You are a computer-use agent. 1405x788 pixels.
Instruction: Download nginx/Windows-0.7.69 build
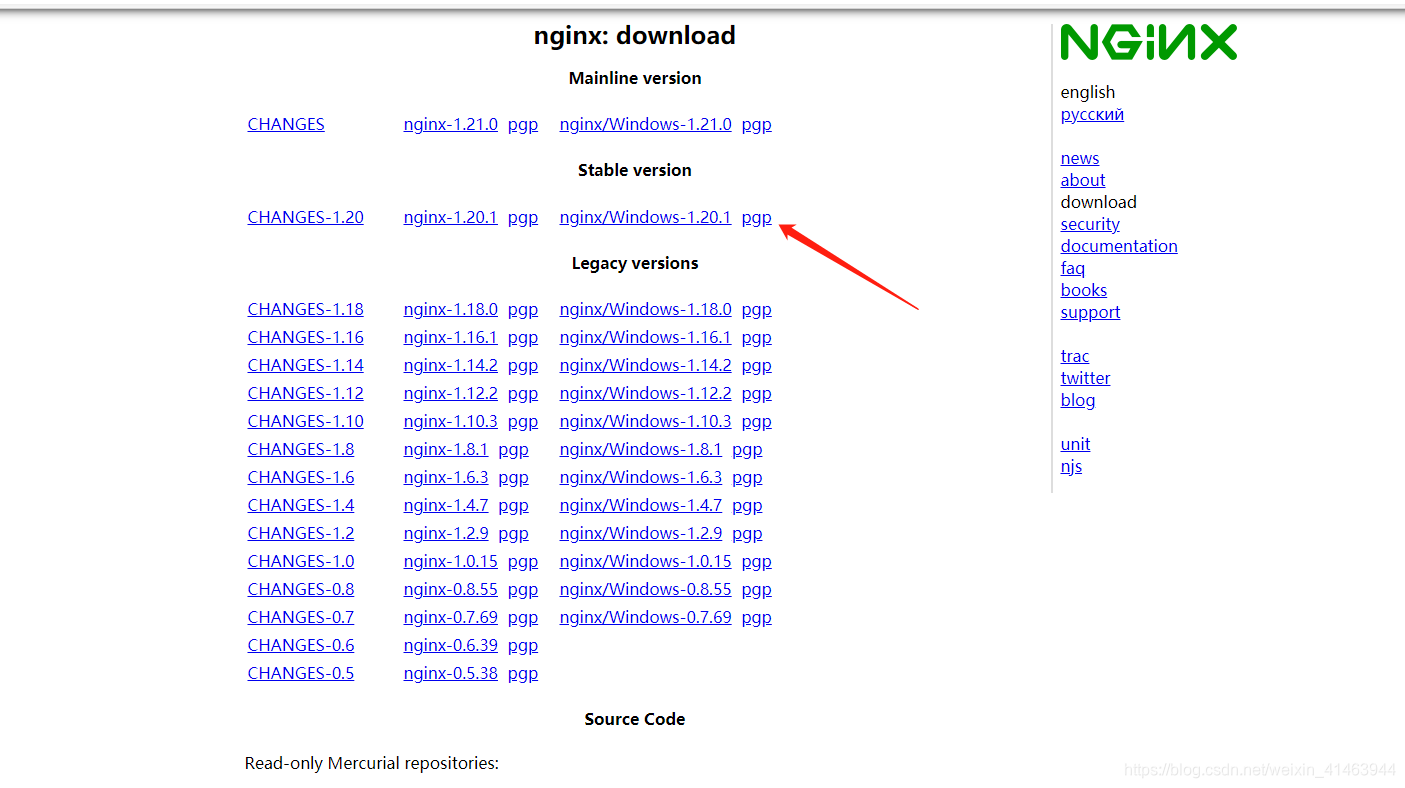point(645,617)
